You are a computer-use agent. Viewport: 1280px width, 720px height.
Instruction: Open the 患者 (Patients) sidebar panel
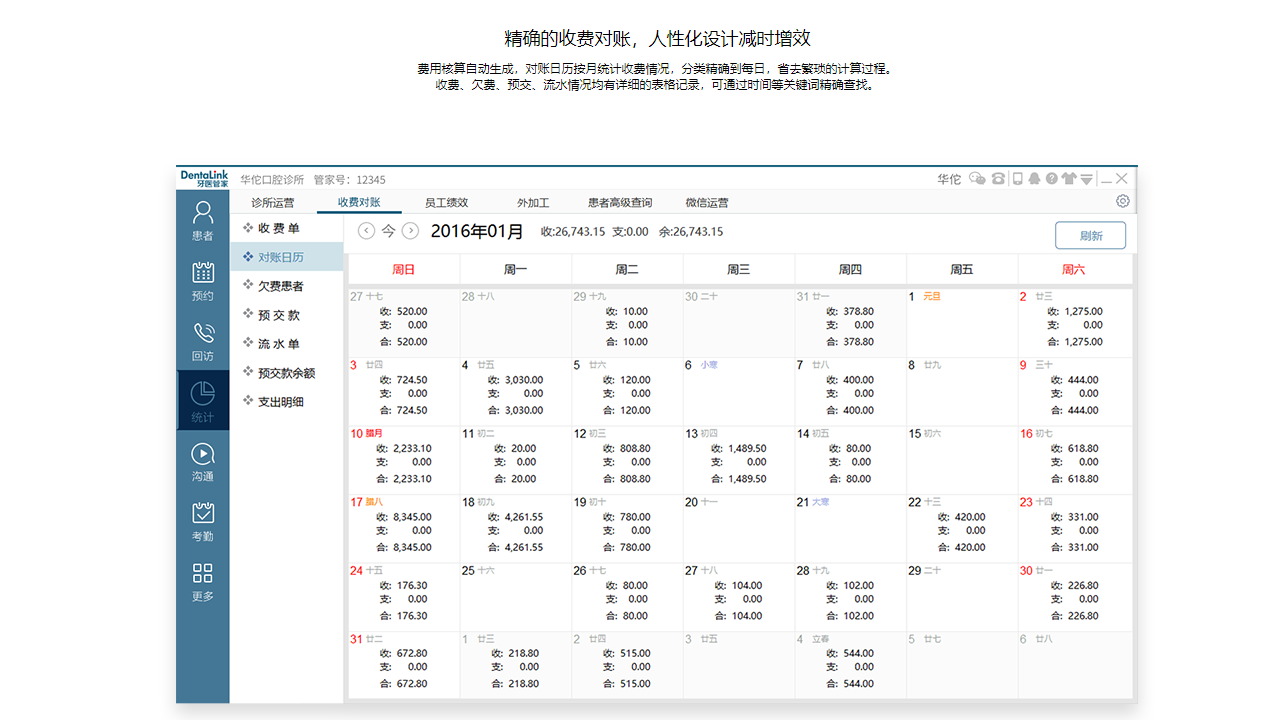(202, 222)
